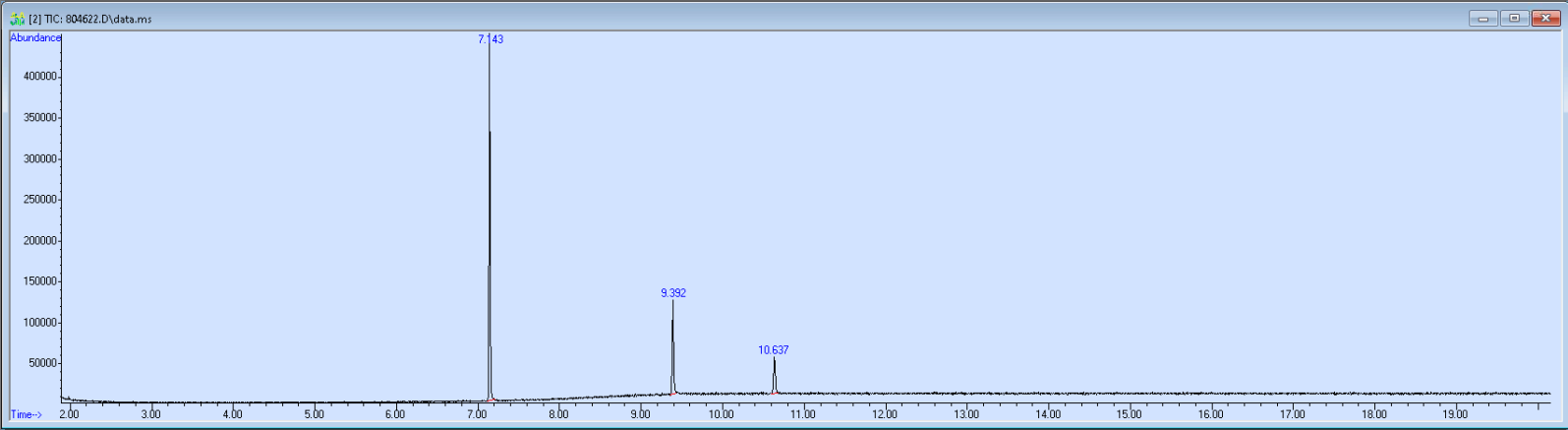Click the 15.00 time tick label
1568x430 pixels.
[1130, 415]
